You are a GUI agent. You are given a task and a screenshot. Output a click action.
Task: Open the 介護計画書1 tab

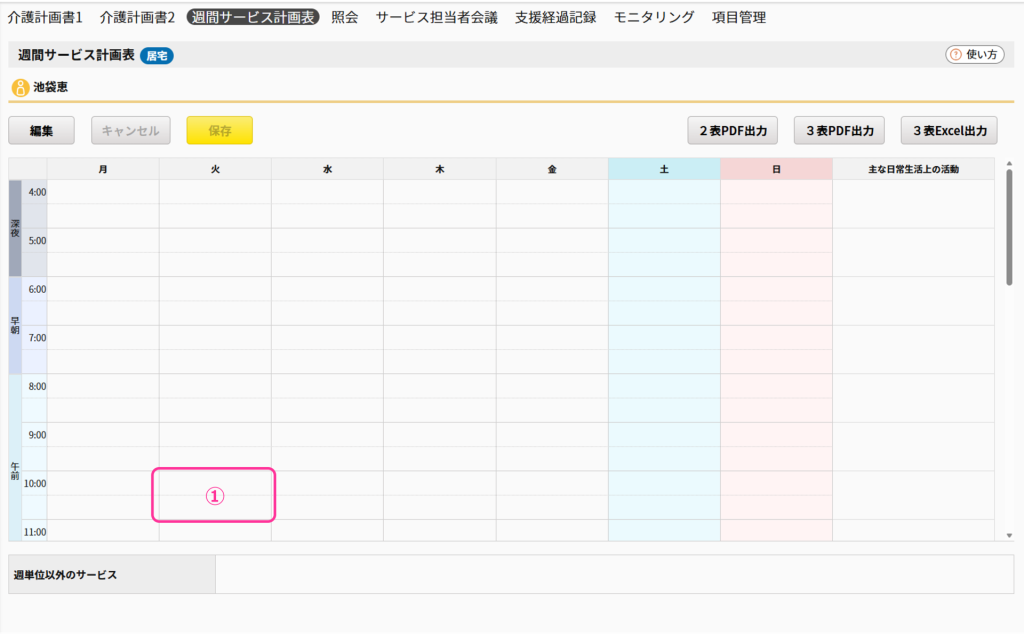[x=46, y=17]
